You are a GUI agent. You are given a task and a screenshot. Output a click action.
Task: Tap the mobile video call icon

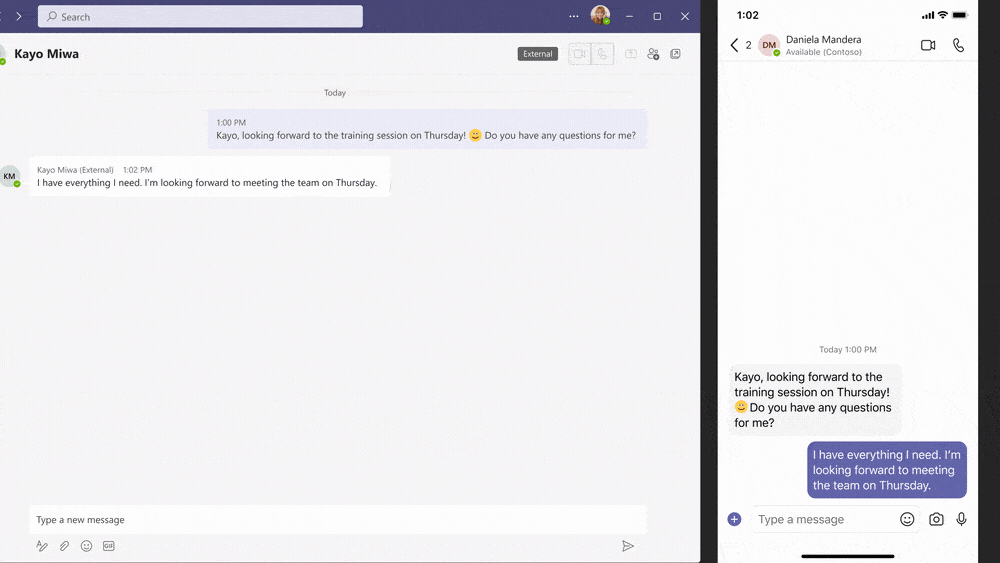928,45
